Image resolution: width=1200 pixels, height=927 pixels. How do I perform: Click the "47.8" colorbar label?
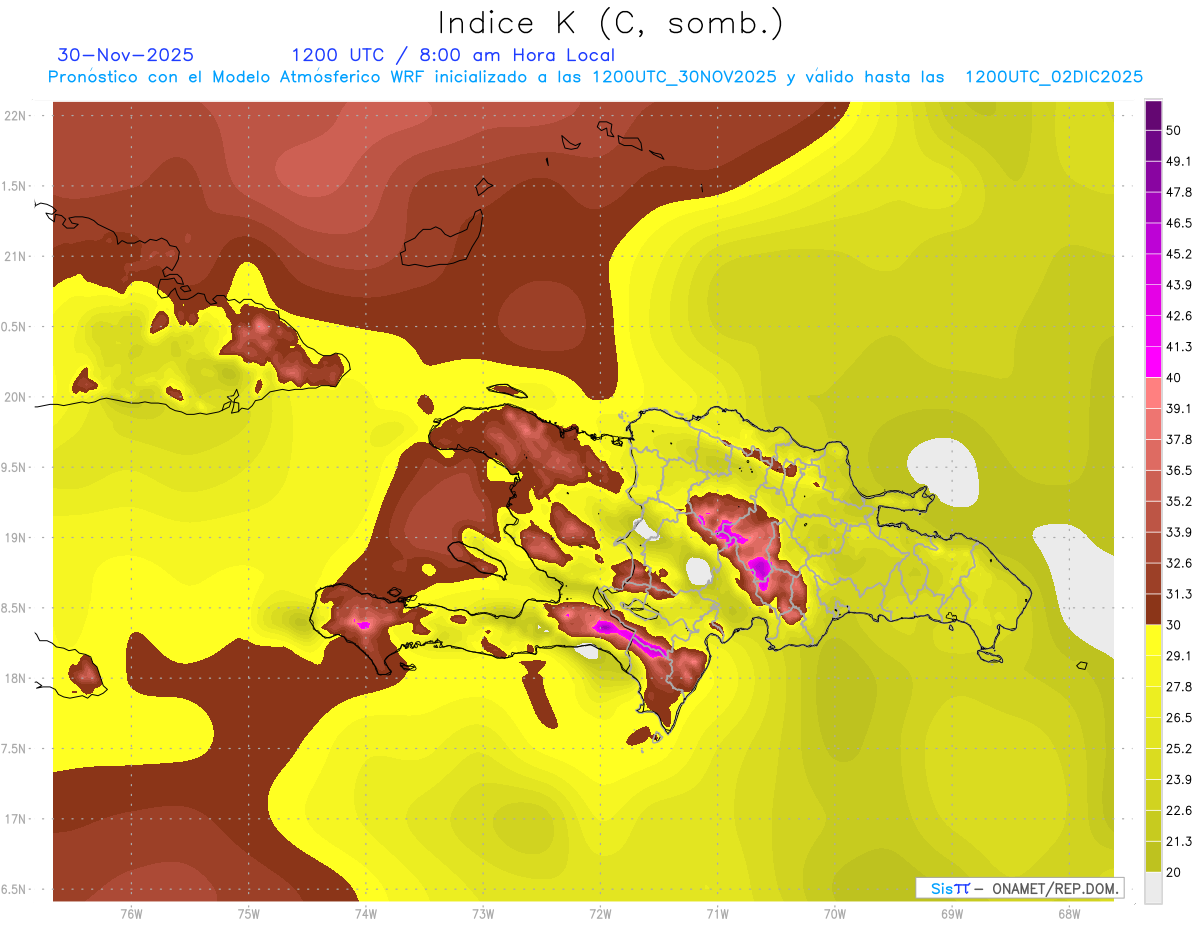tap(1178, 192)
